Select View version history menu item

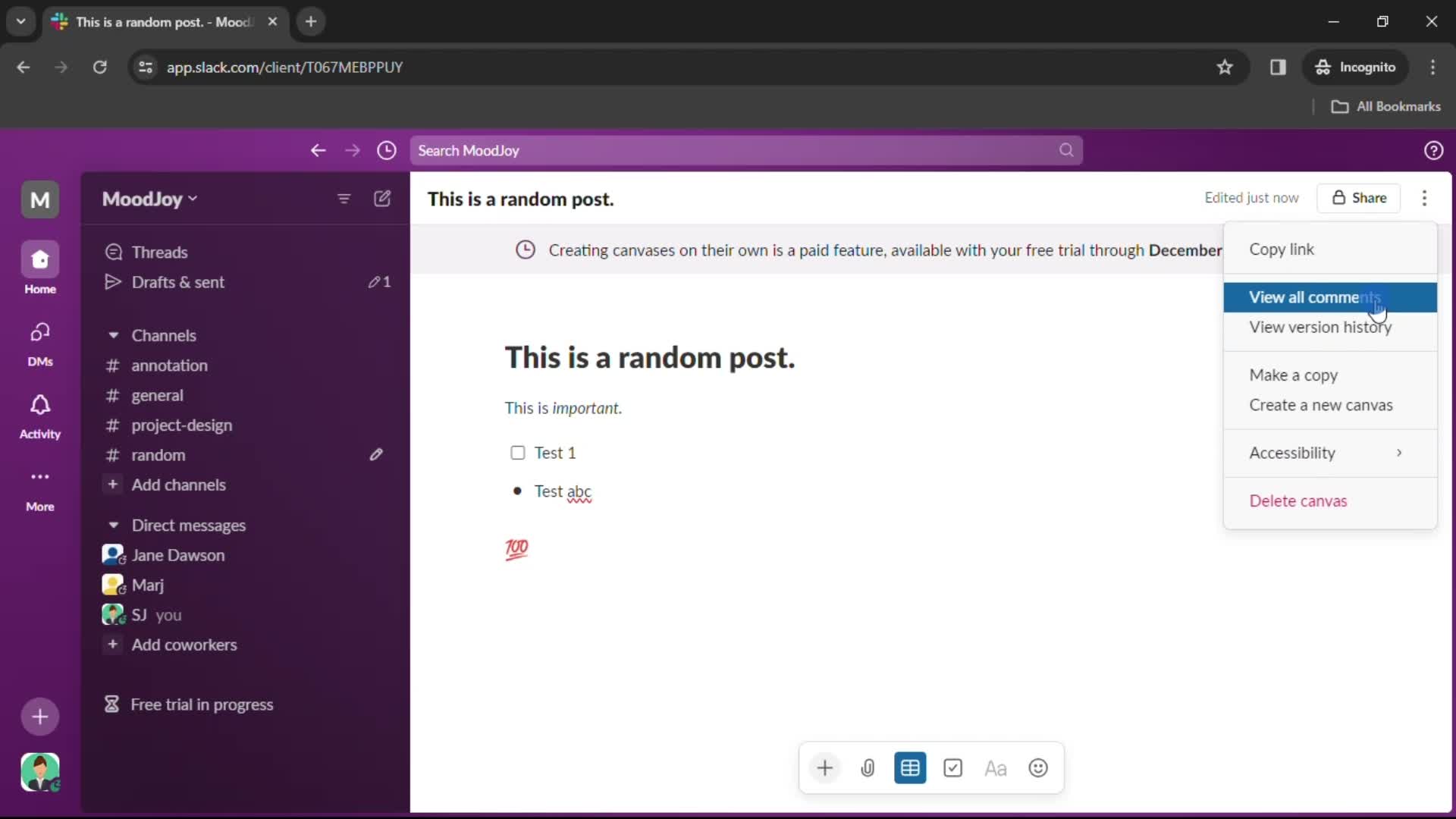click(1321, 326)
